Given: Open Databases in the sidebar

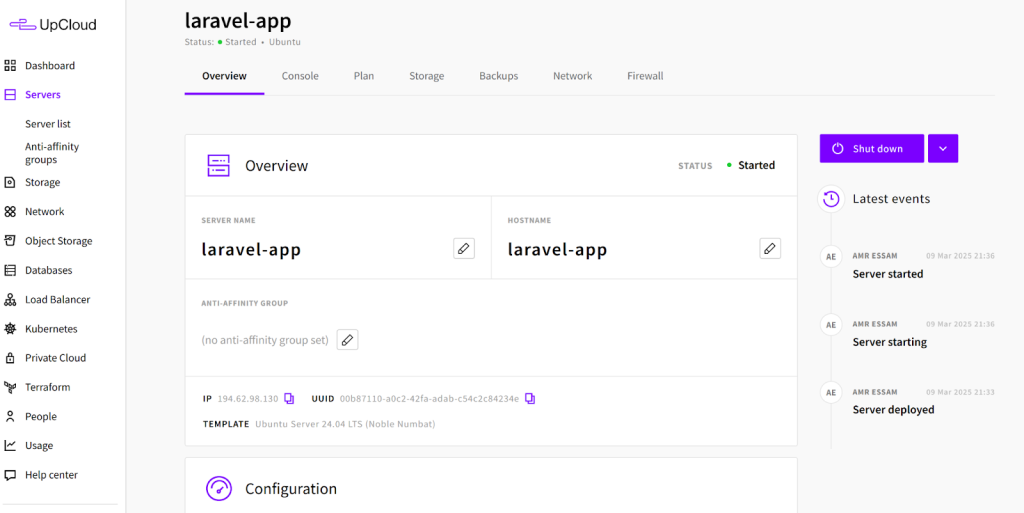Looking at the screenshot, I should [x=48, y=270].
